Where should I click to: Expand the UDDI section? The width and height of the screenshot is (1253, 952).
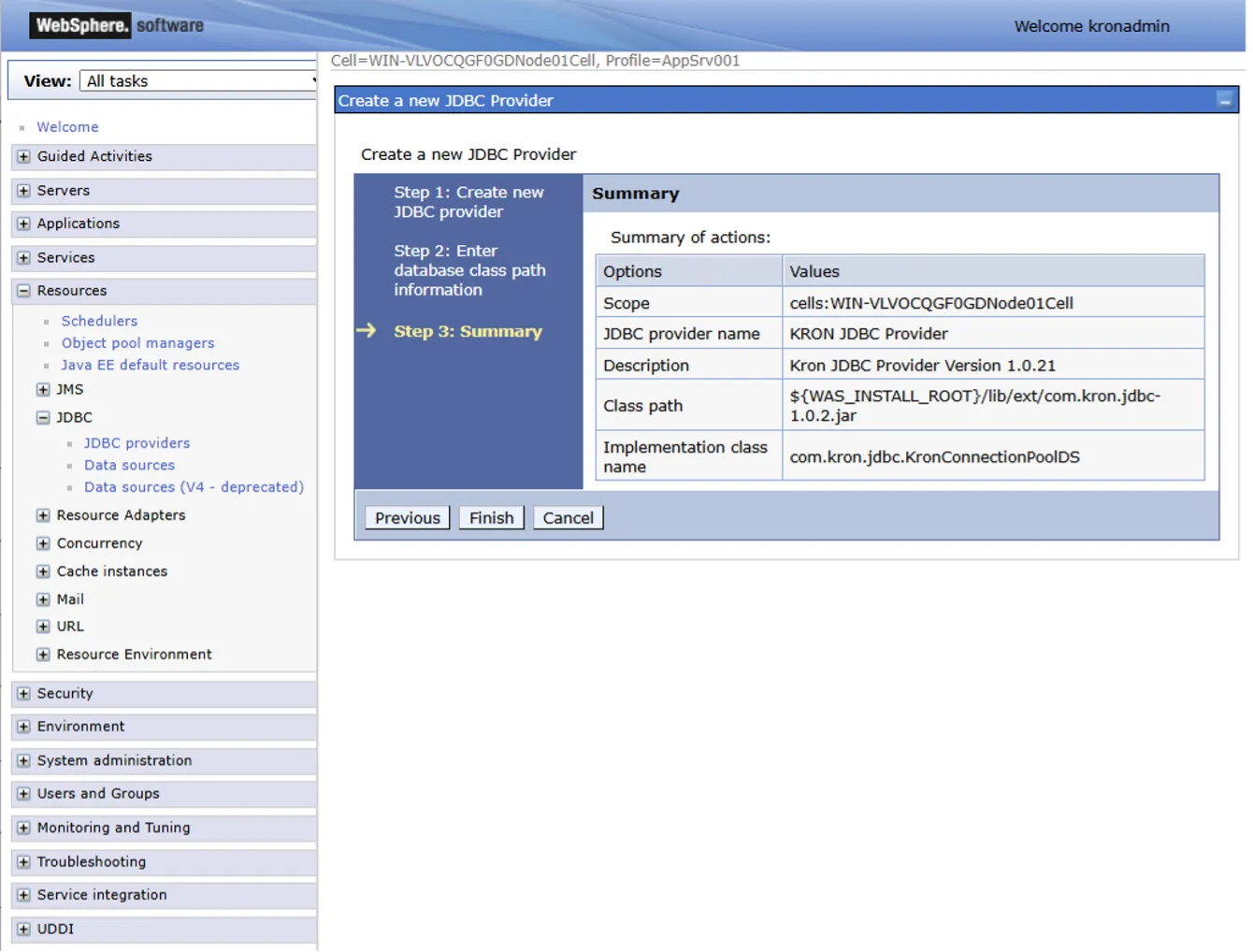point(23,930)
